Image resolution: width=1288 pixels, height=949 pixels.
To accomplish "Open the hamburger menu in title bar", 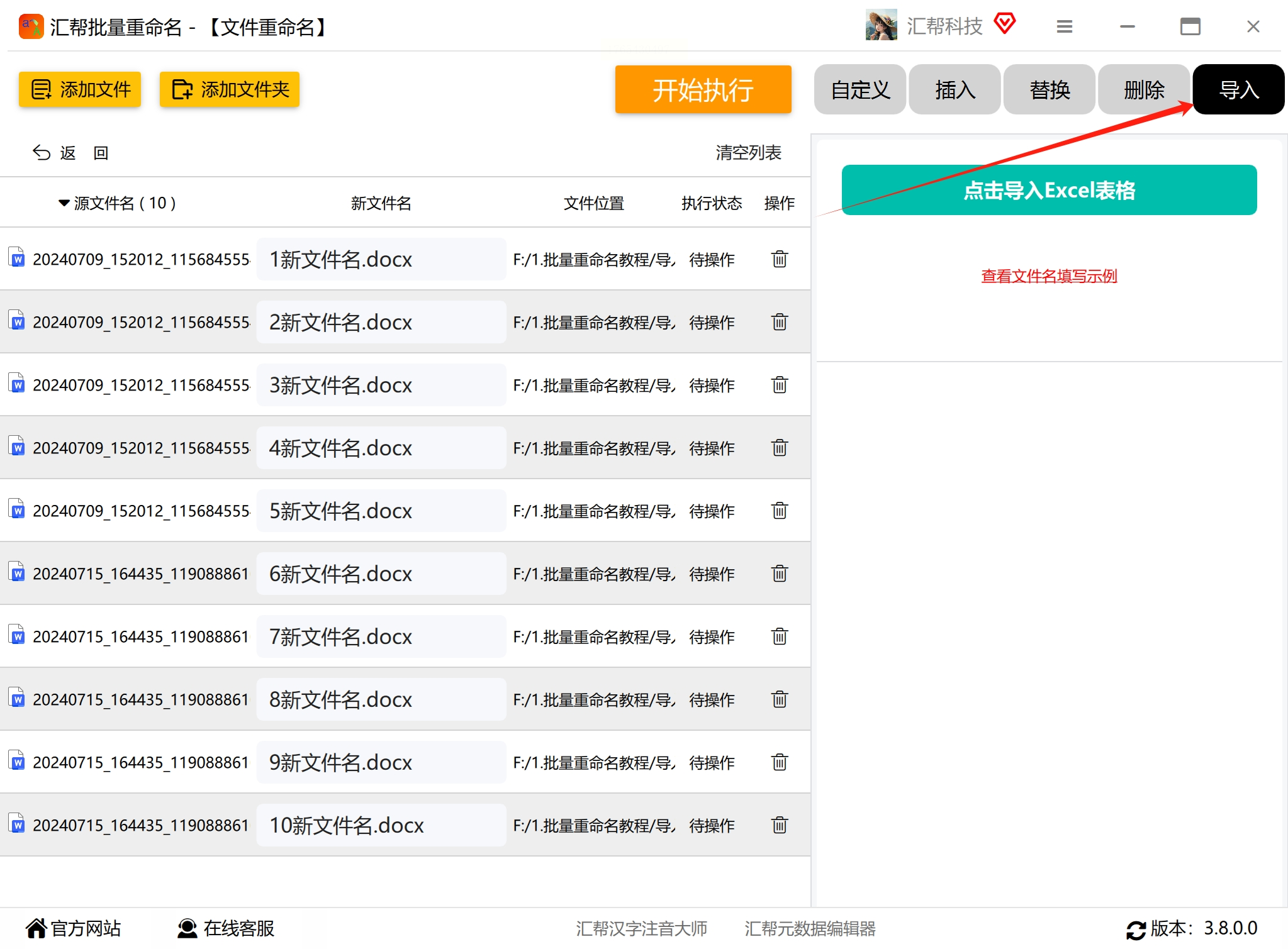I will click(x=1064, y=26).
